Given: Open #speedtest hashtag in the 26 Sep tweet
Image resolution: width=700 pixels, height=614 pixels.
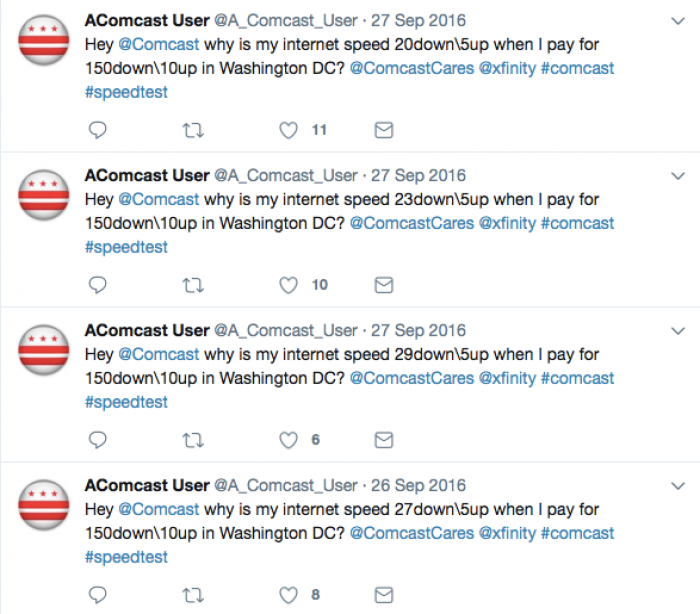Looking at the screenshot, I should coord(126,557).
